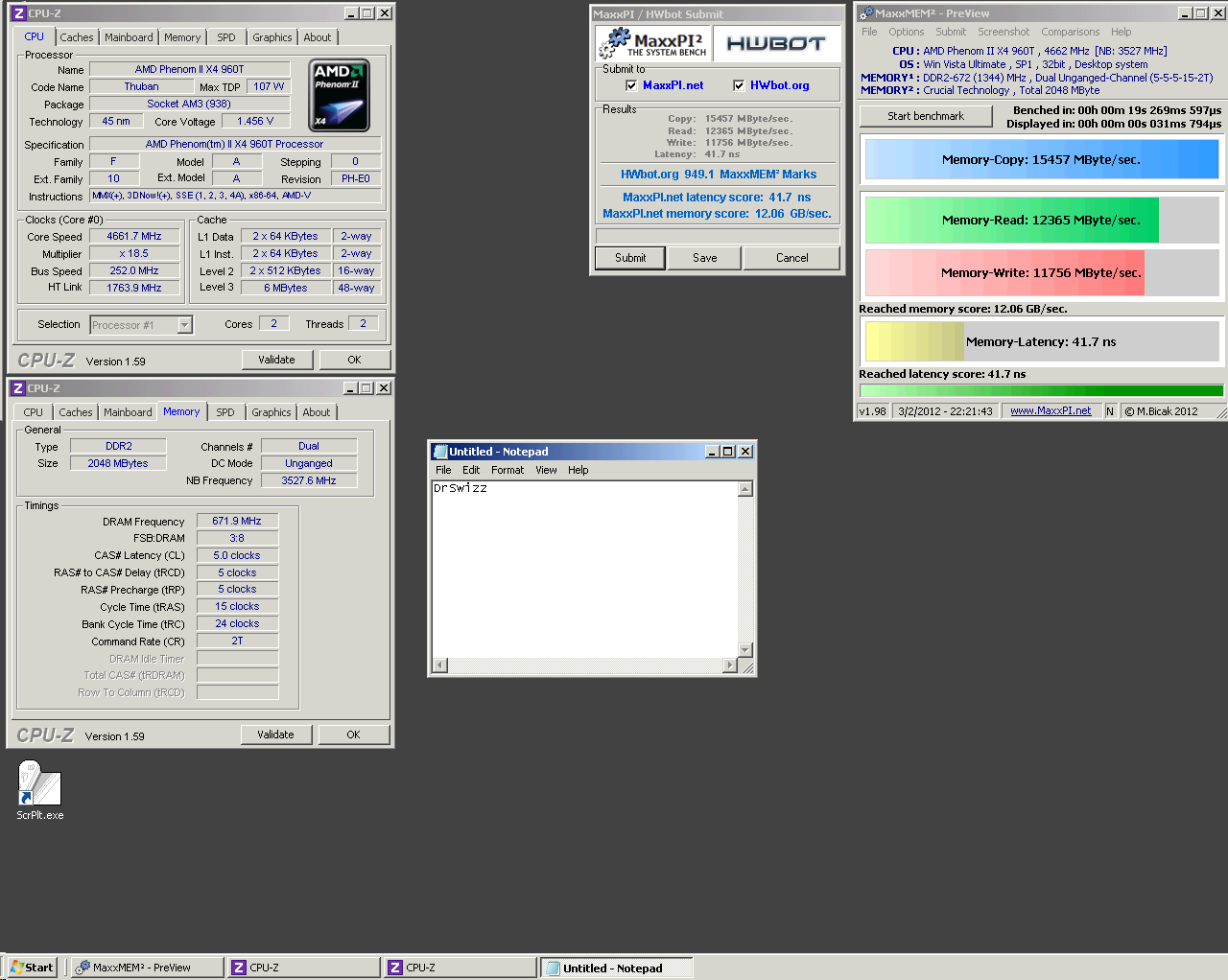Image resolution: width=1228 pixels, height=980 pixels.
Task: Click the Memory-tab CPU-Z window title icon
Action: tap(17, 388)
